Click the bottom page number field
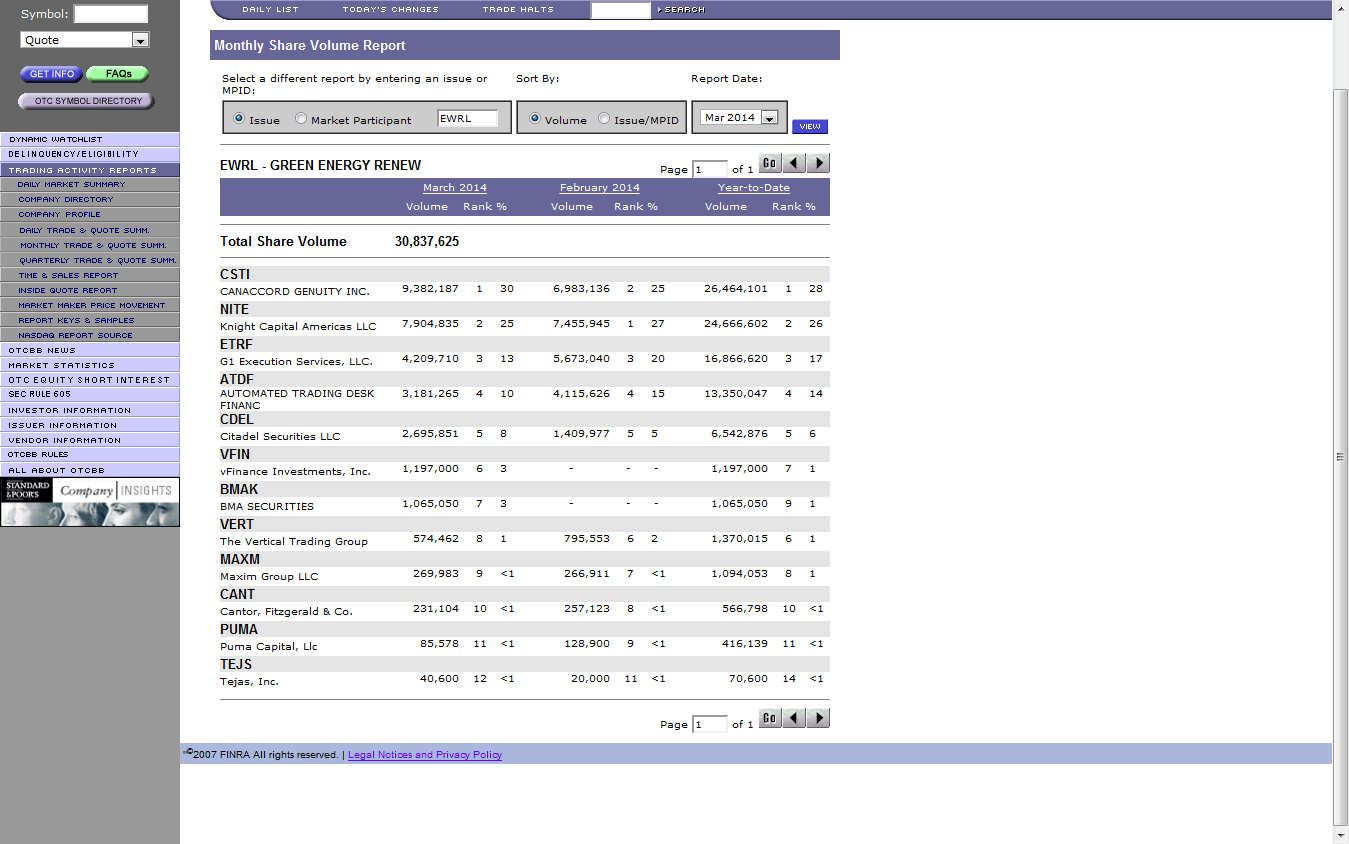 point(710,724)
